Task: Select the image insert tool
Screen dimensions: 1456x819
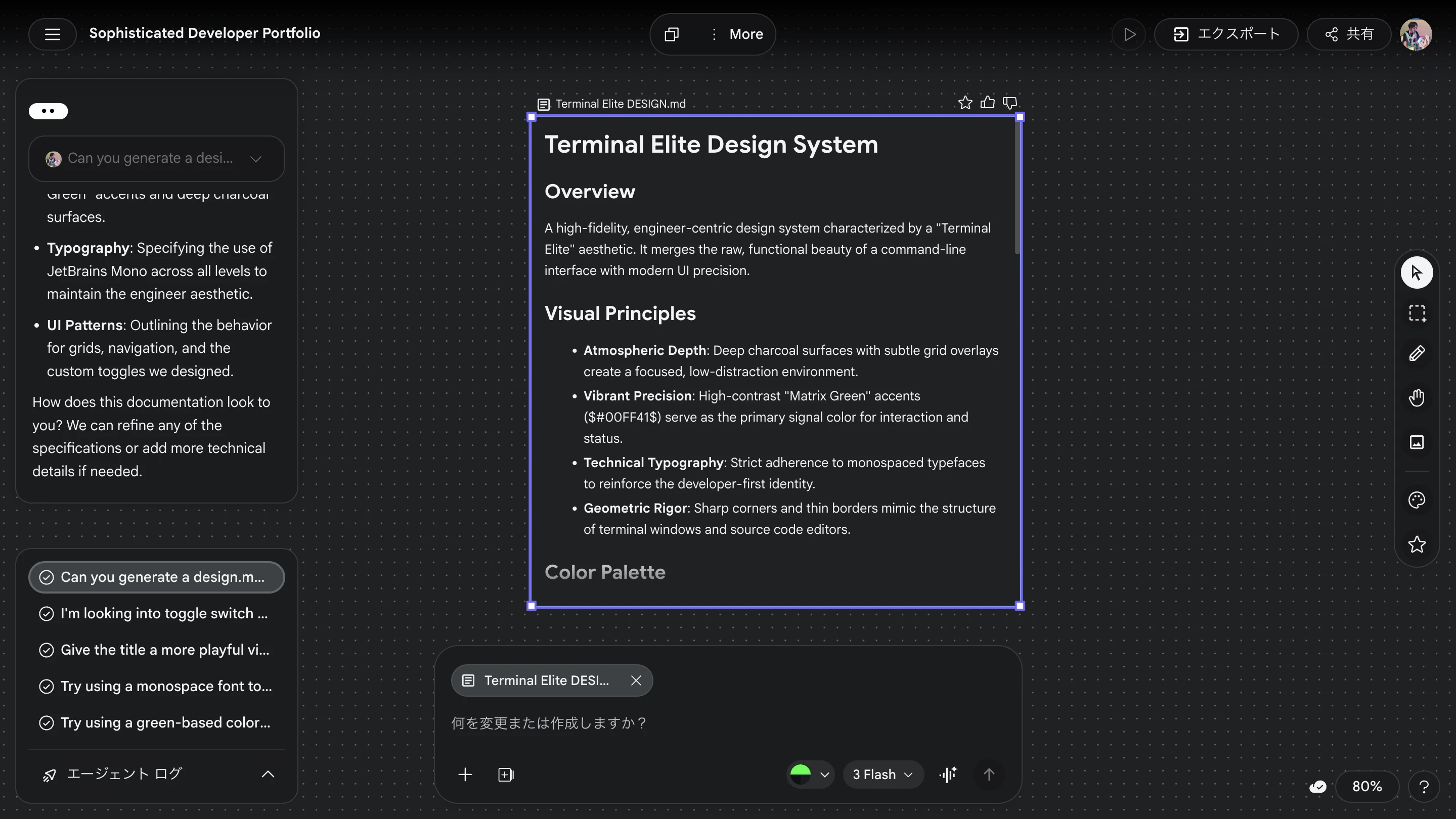Action: (1417, 442)
